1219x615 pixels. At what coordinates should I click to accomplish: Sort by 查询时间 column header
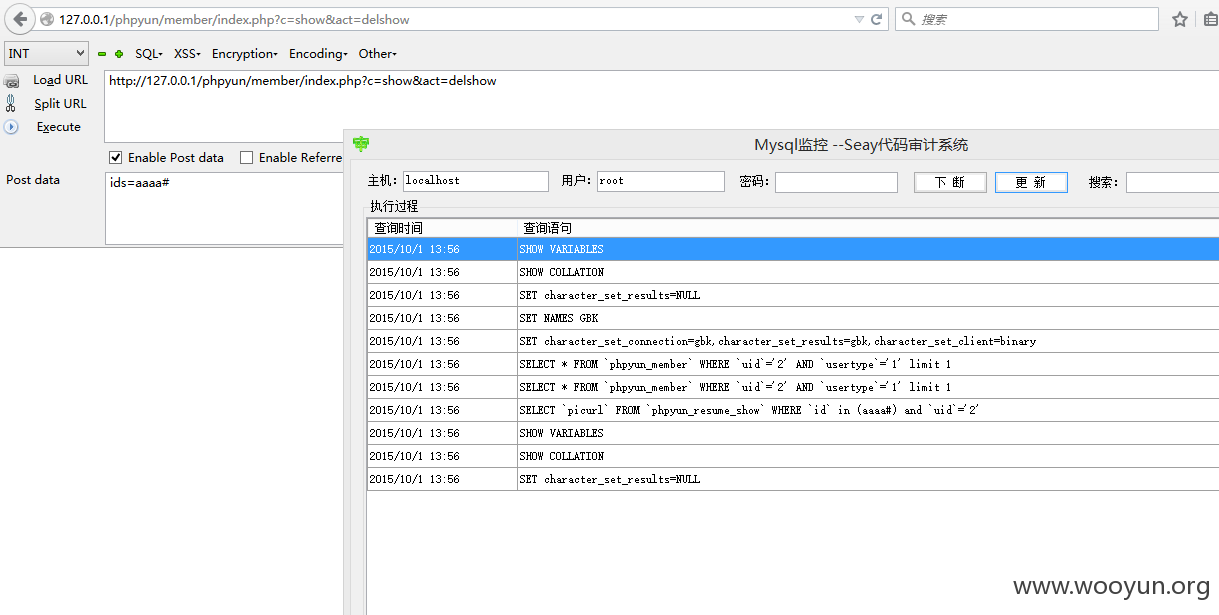(442, 228)
